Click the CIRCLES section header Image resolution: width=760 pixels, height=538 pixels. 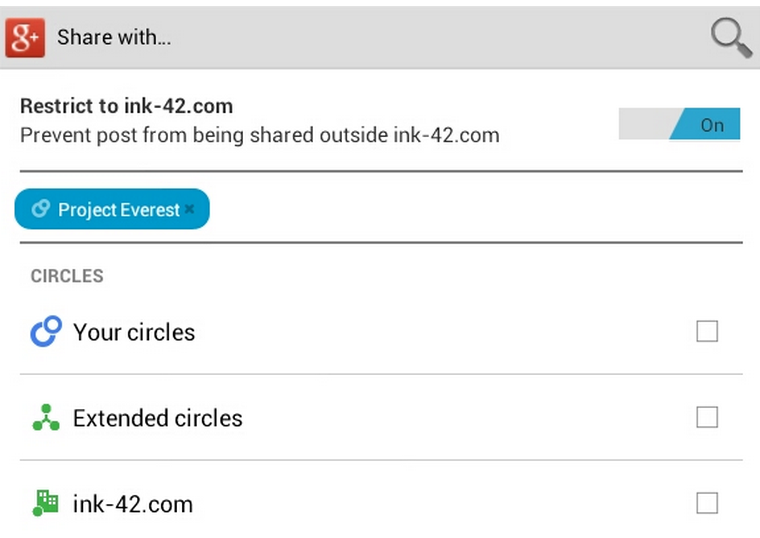click(67, 276)
